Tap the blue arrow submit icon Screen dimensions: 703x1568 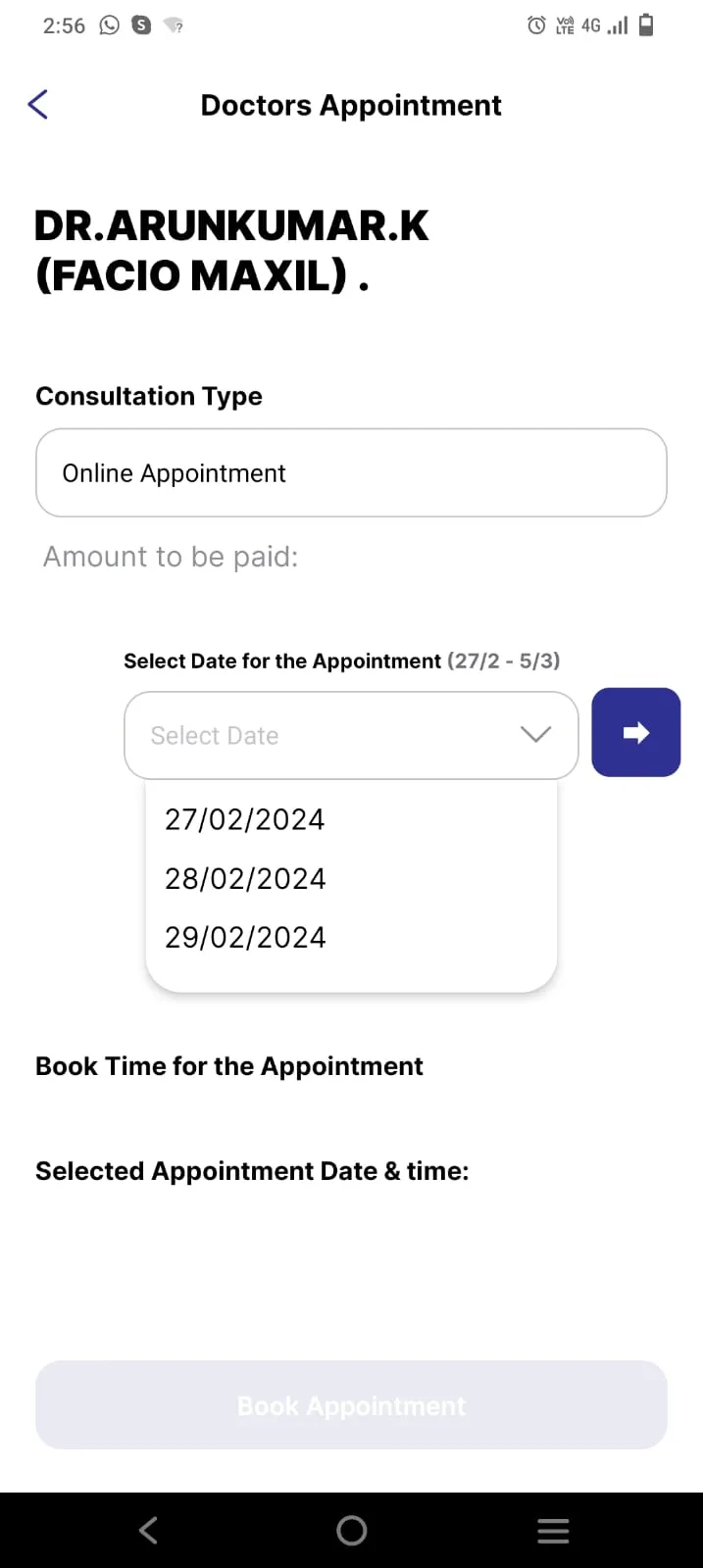(x=635, y=731)
